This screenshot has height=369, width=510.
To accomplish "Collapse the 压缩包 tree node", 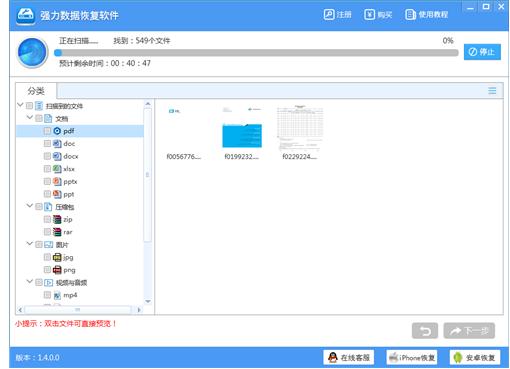I will (x=30, y=206).
